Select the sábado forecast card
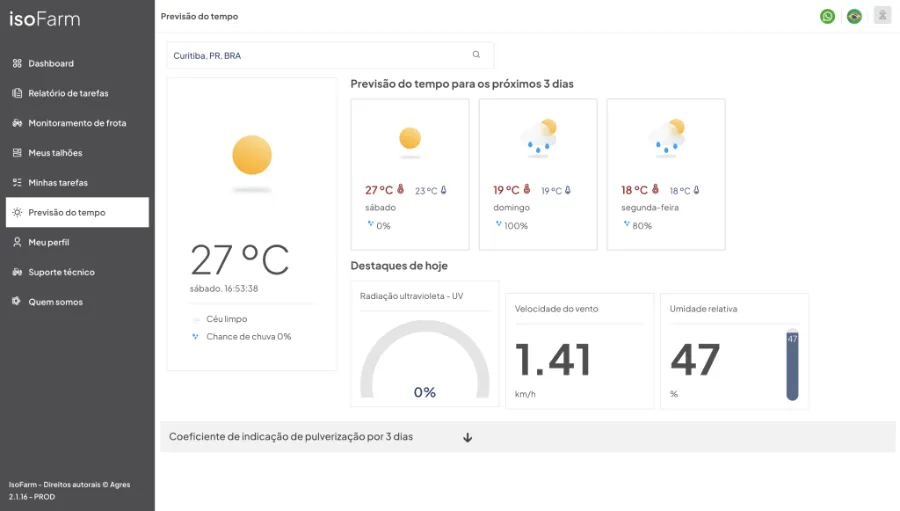Screen dimensions: 900x511 [x=410, y=175]
